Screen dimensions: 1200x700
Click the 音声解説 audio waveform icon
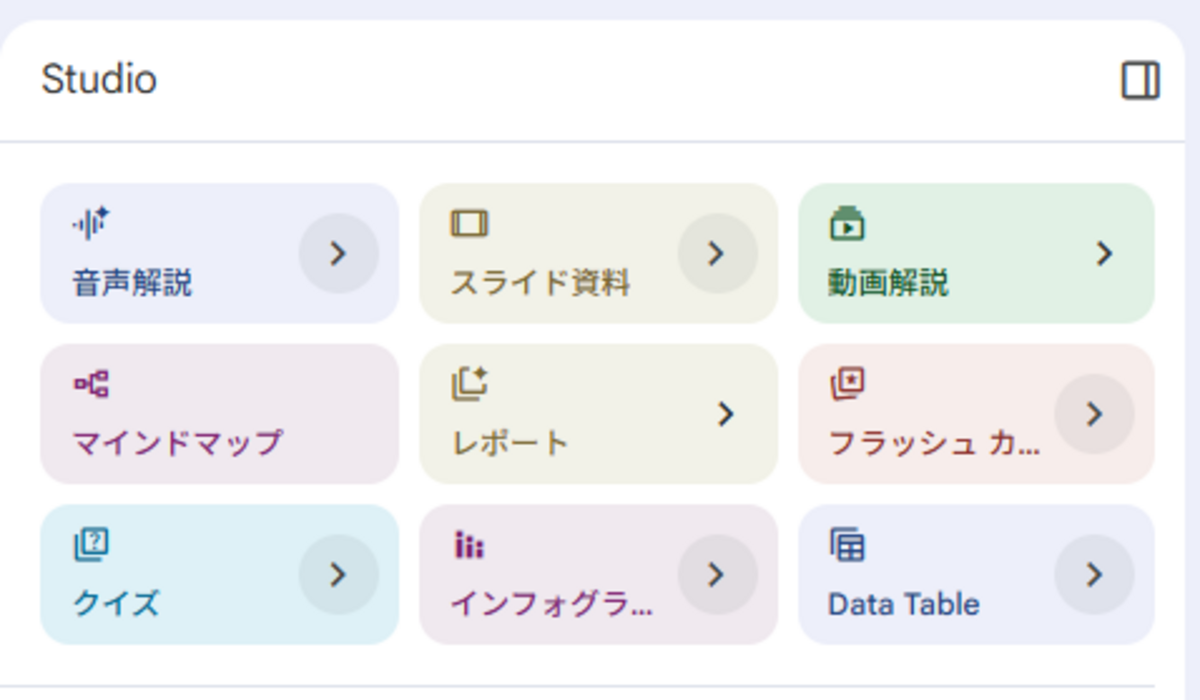point(90,223)
